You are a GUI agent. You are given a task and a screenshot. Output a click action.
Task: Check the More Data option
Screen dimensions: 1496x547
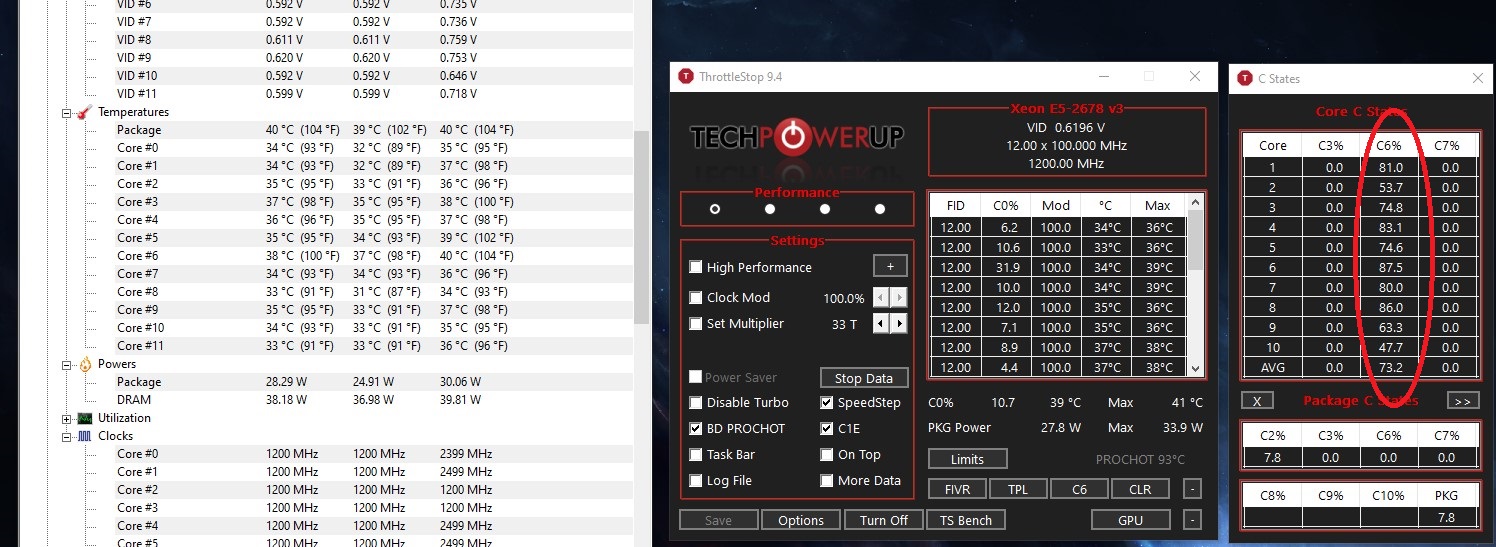click(827, 480)
